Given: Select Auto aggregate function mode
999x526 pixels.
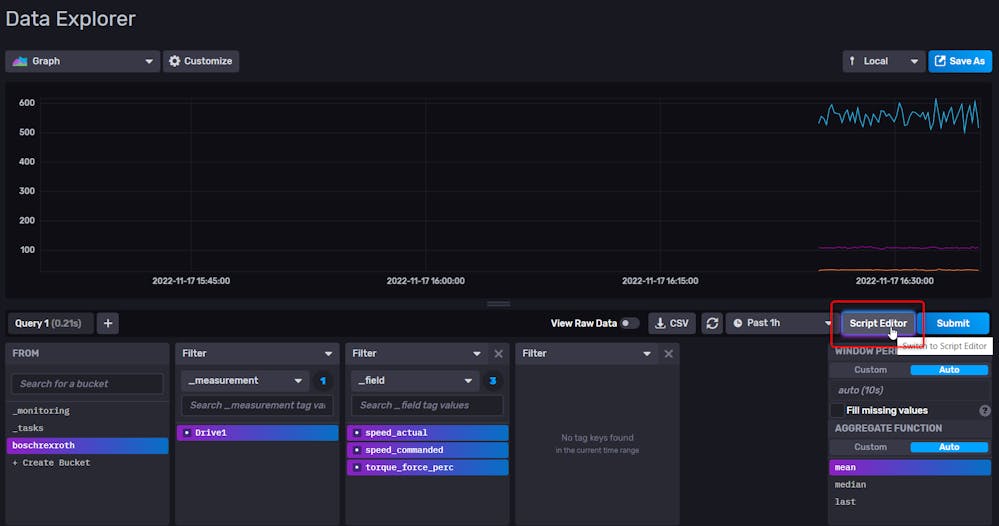Looking at the screenshot, I should (x=949, y=447).
